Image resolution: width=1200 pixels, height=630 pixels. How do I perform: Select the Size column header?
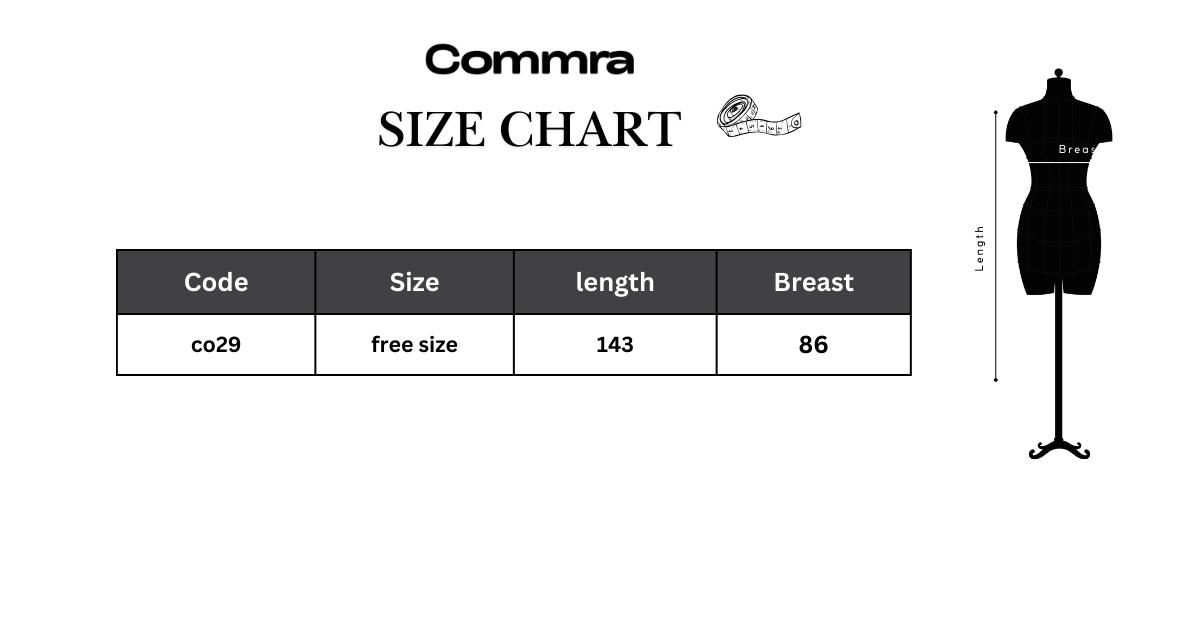click(x=414, y=282)
